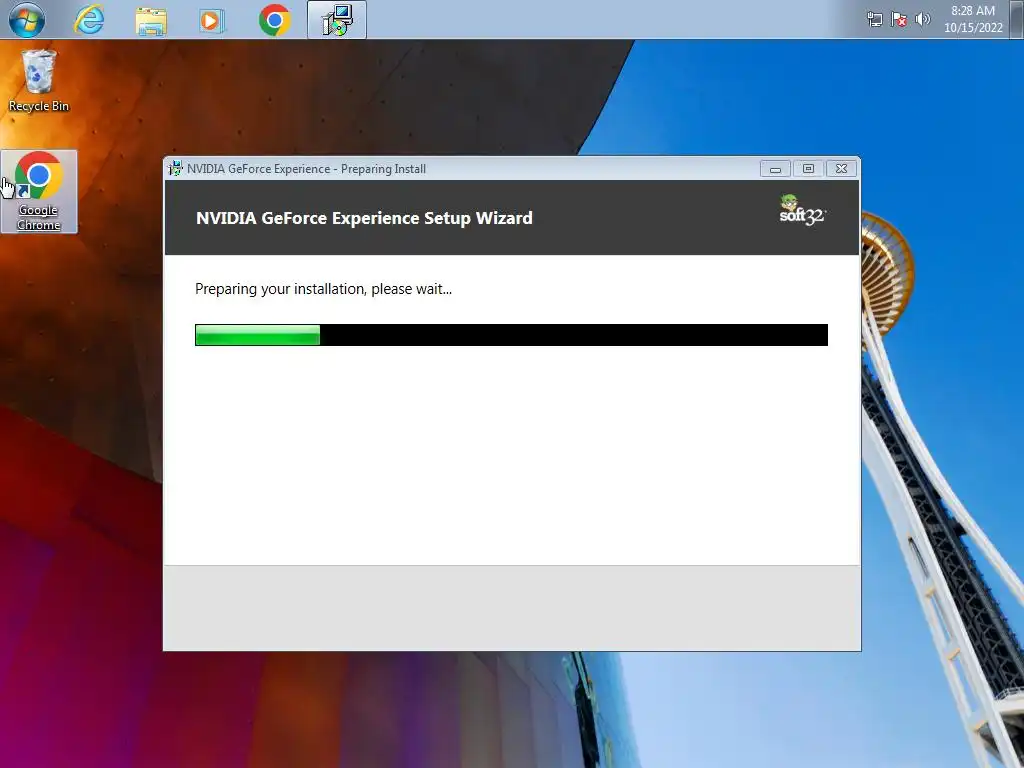This screenshot has width=1024, height=768.
Task: Click the 'Preparing Install' window title text
Action: click(x=383, y=169)
